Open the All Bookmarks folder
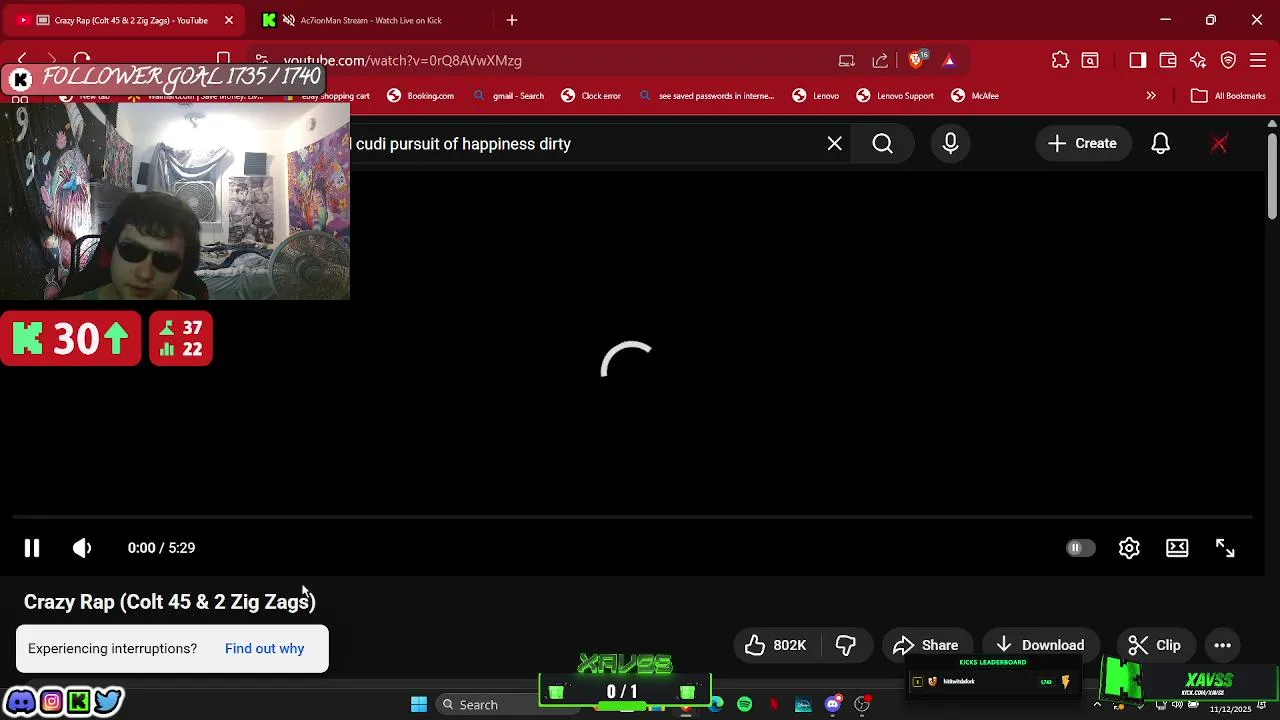The image size is (1280, 720). pyautogui.click(x=1228, y=96)
